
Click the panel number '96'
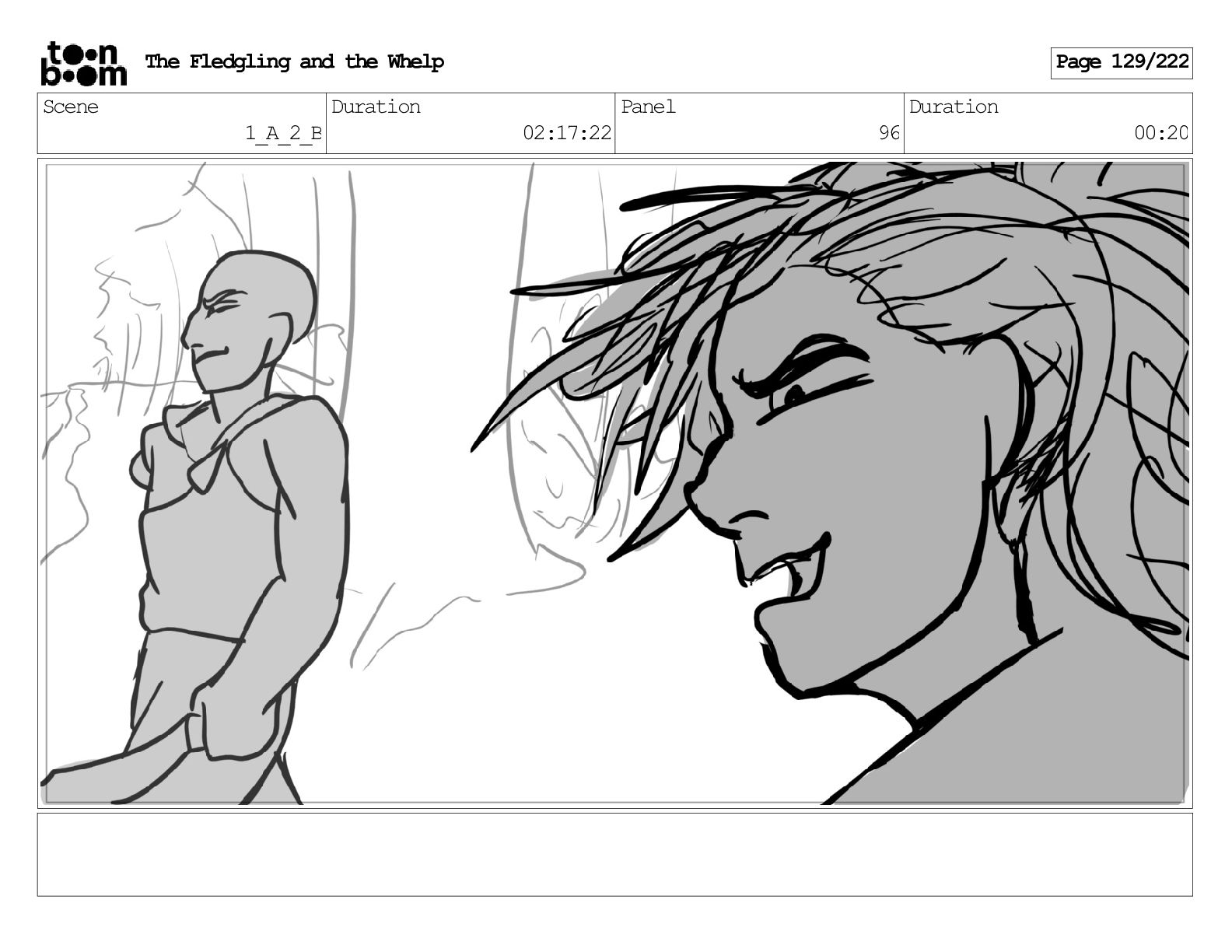point(889,133)
